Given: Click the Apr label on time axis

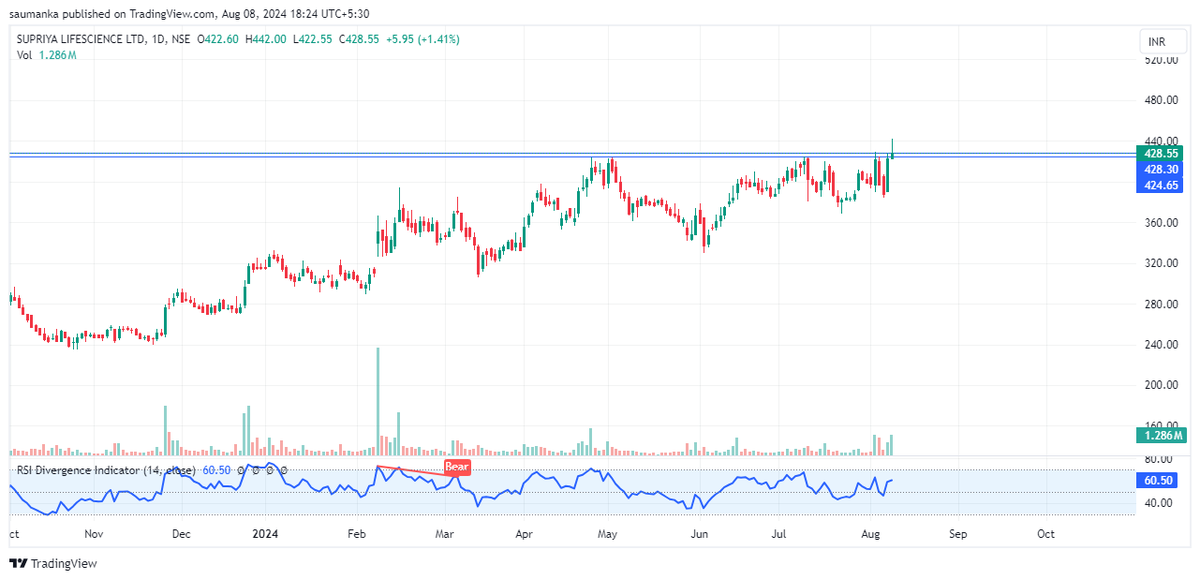Looking at the screenshot, I should point(524,534).
